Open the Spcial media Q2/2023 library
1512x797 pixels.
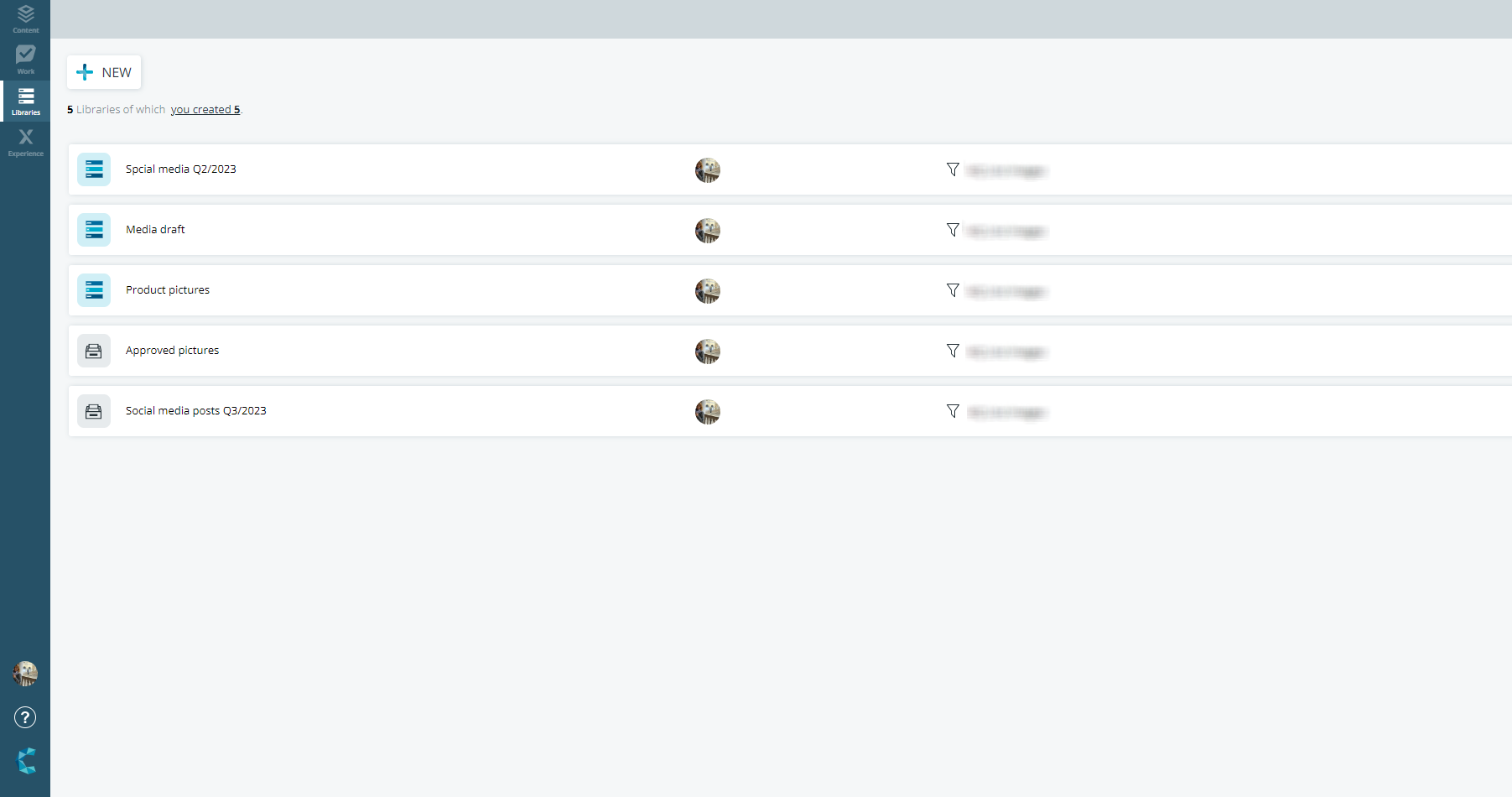pyautogui.click(x=181, y=169)
